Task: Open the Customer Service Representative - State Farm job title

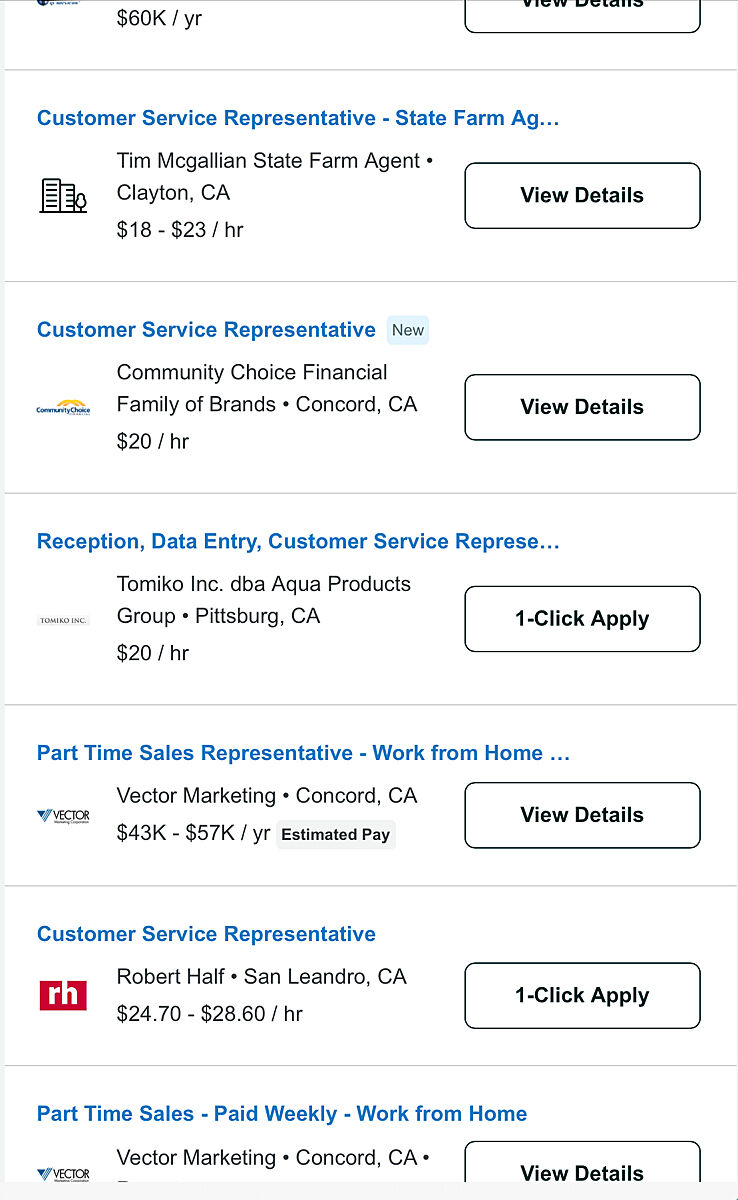Action: pos(298,118)
